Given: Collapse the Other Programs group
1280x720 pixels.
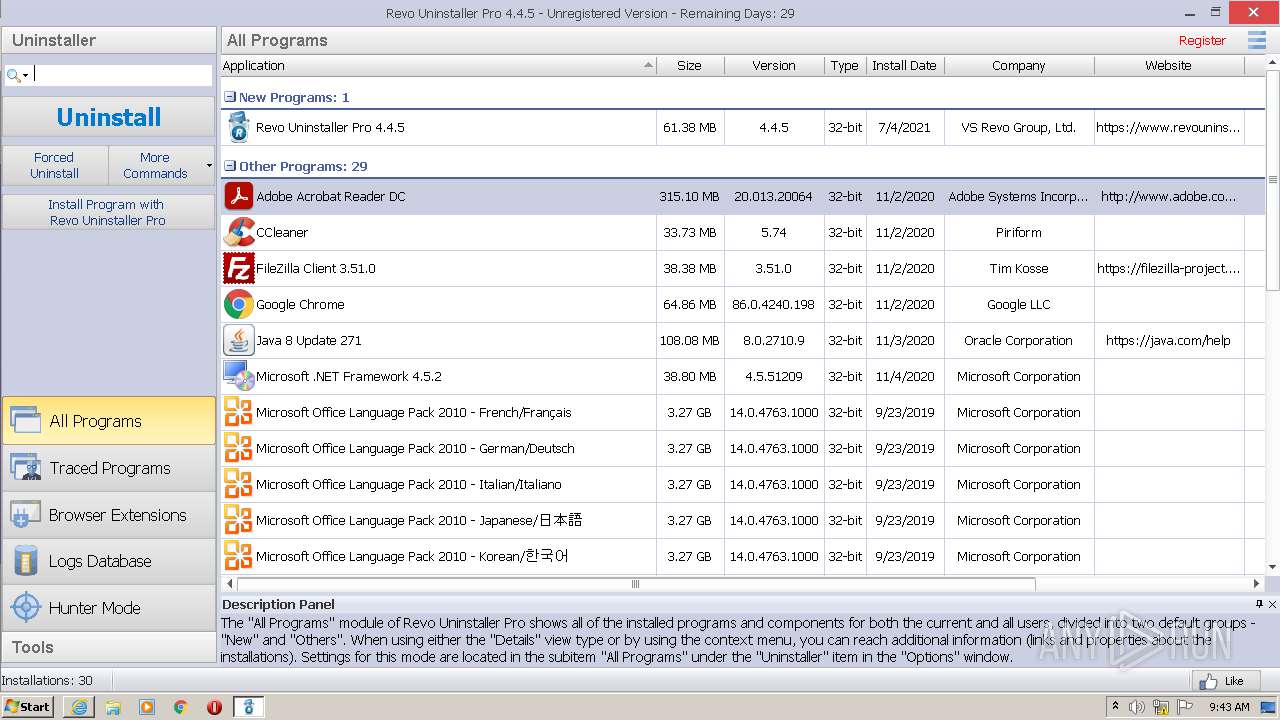Looking at the screenshot, I should click(x=230, y=166).
